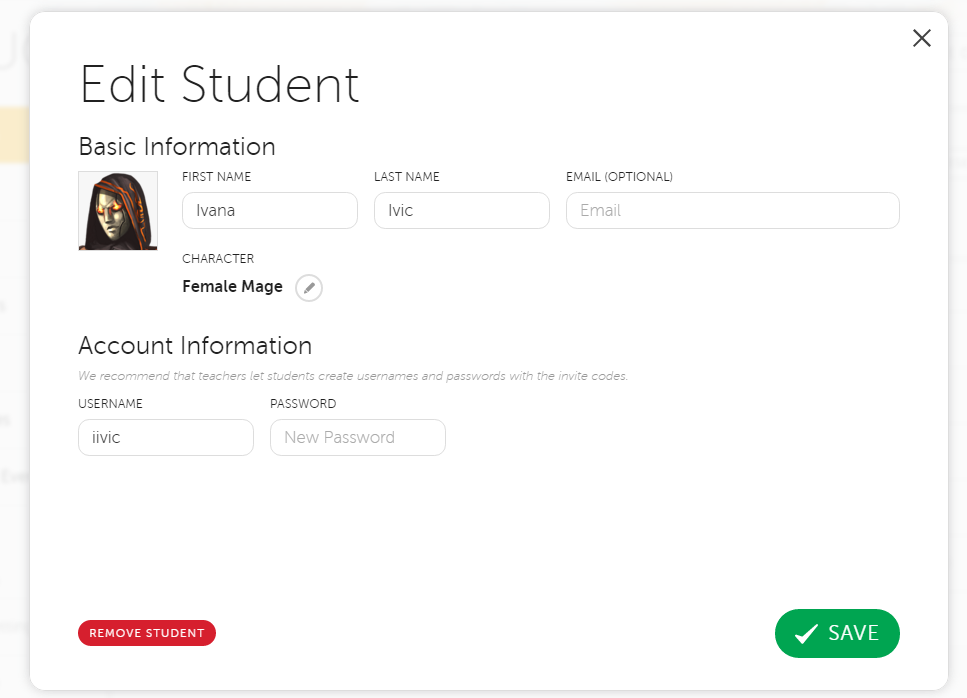
Task: Focus the First Name field containing Ivana
Action: click(269, 211)
